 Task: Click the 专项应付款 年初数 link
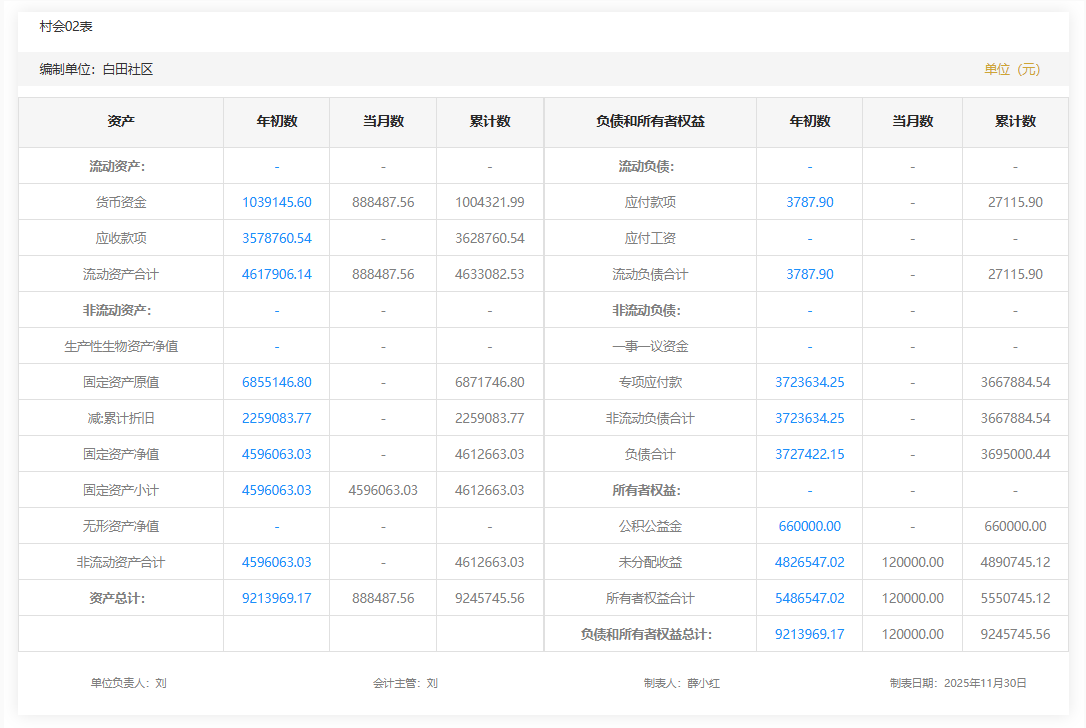[809, 382]
